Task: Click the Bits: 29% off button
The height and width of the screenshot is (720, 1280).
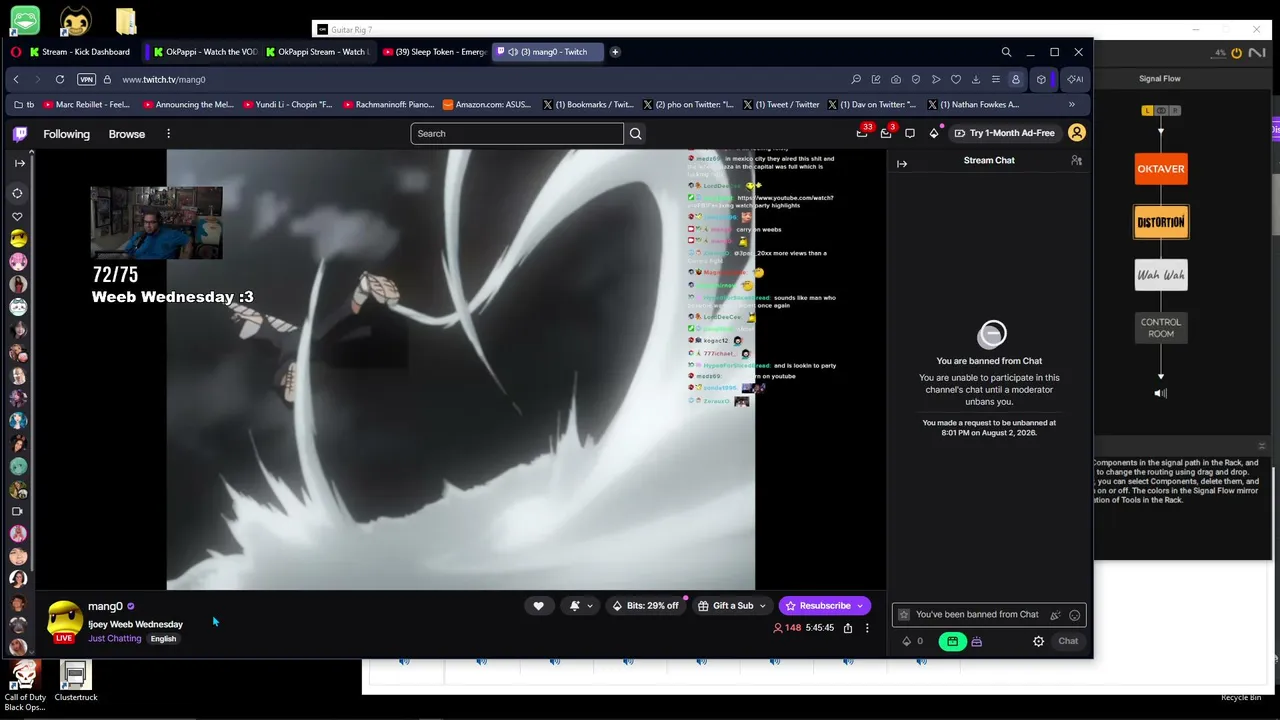Action: [646, 605]
